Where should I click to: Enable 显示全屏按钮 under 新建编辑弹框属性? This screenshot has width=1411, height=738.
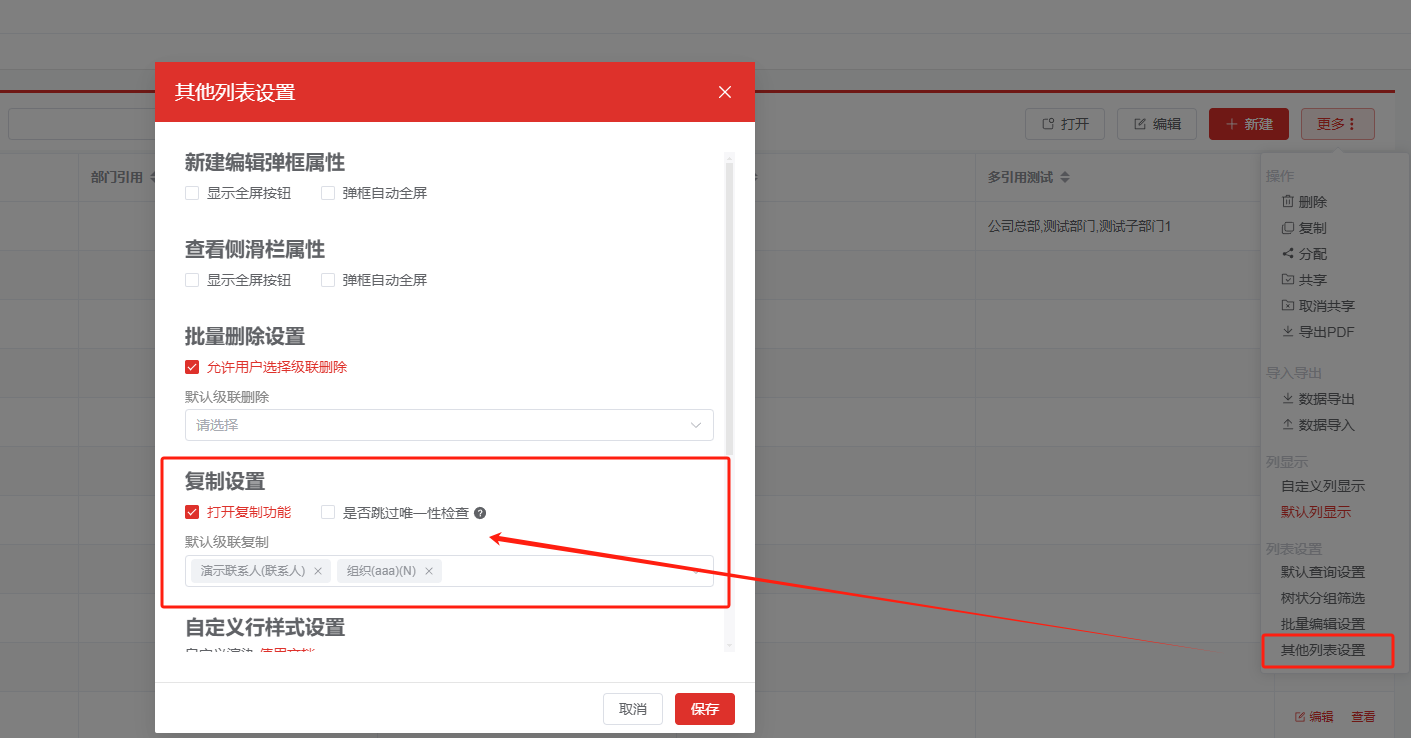point(192,193)
